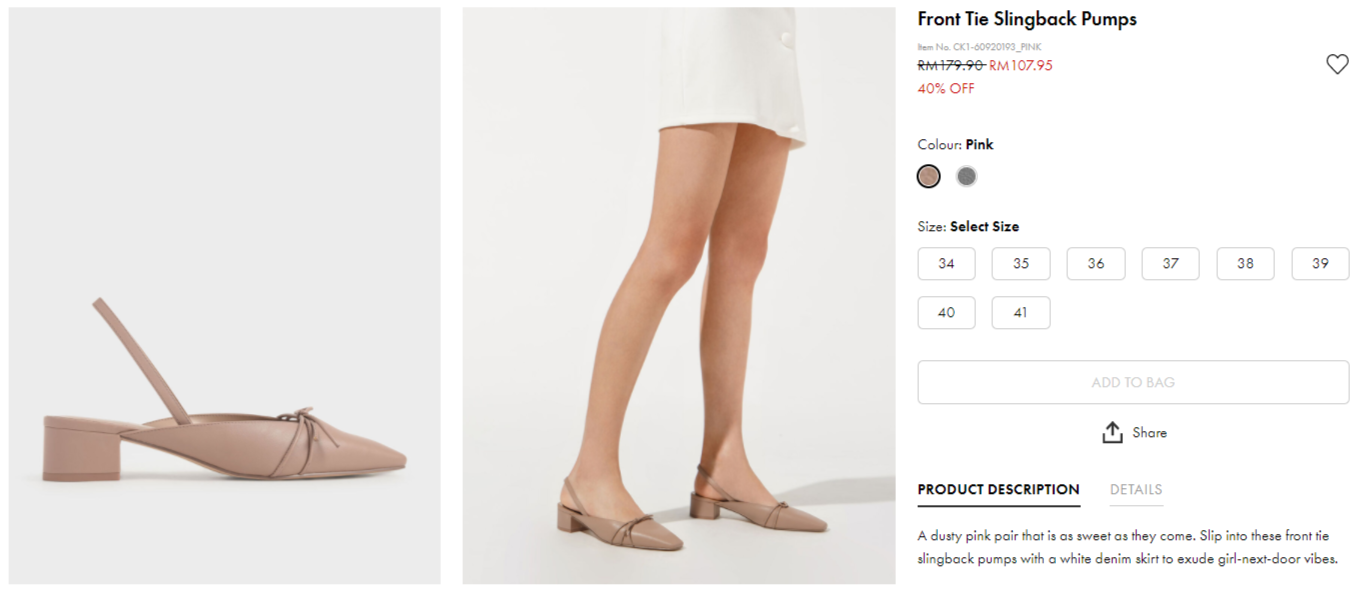Open the side-view shoe product image
The height and width of the screenshot is (596, 1365).
click(225, 296)
